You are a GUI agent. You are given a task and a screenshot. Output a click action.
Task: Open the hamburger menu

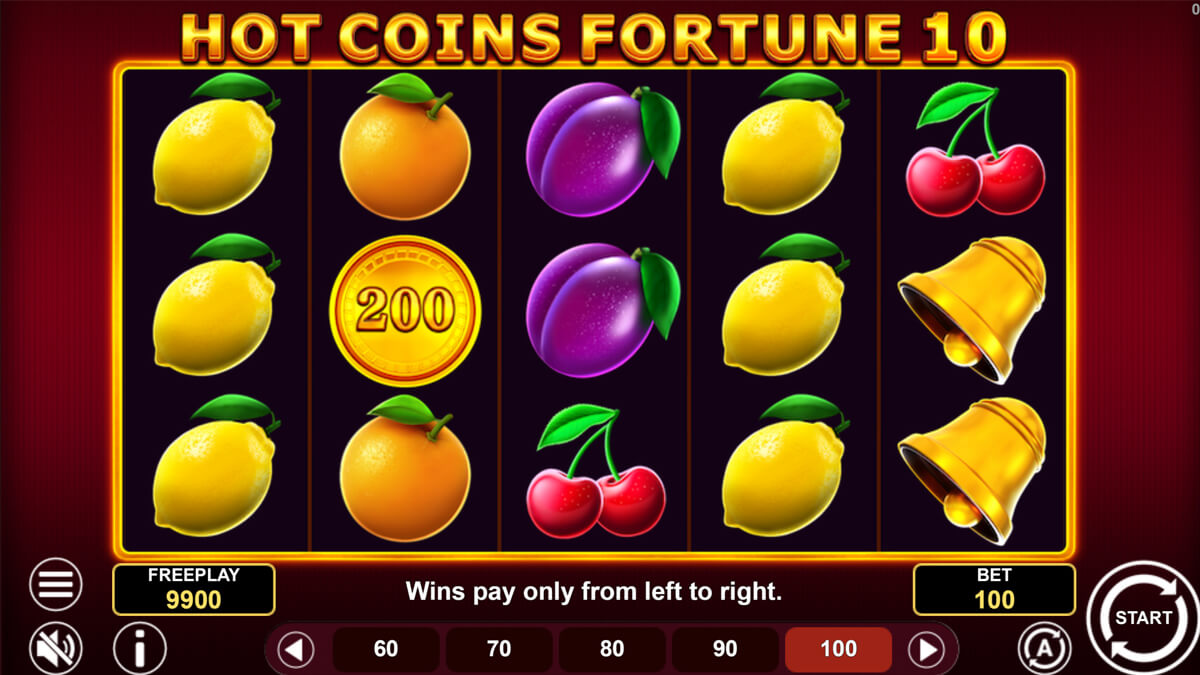[56, 584]
